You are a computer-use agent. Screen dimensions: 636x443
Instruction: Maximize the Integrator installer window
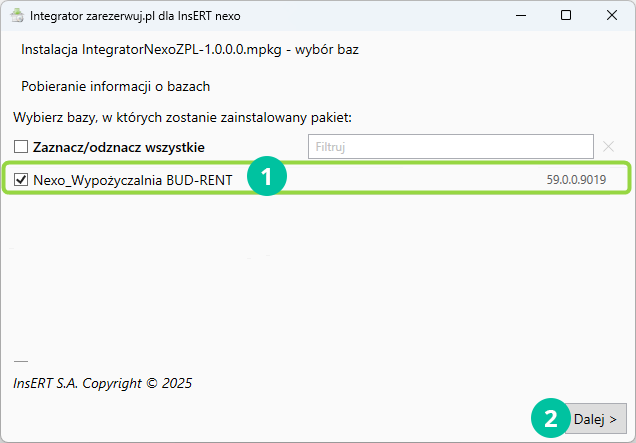point(566,17)
